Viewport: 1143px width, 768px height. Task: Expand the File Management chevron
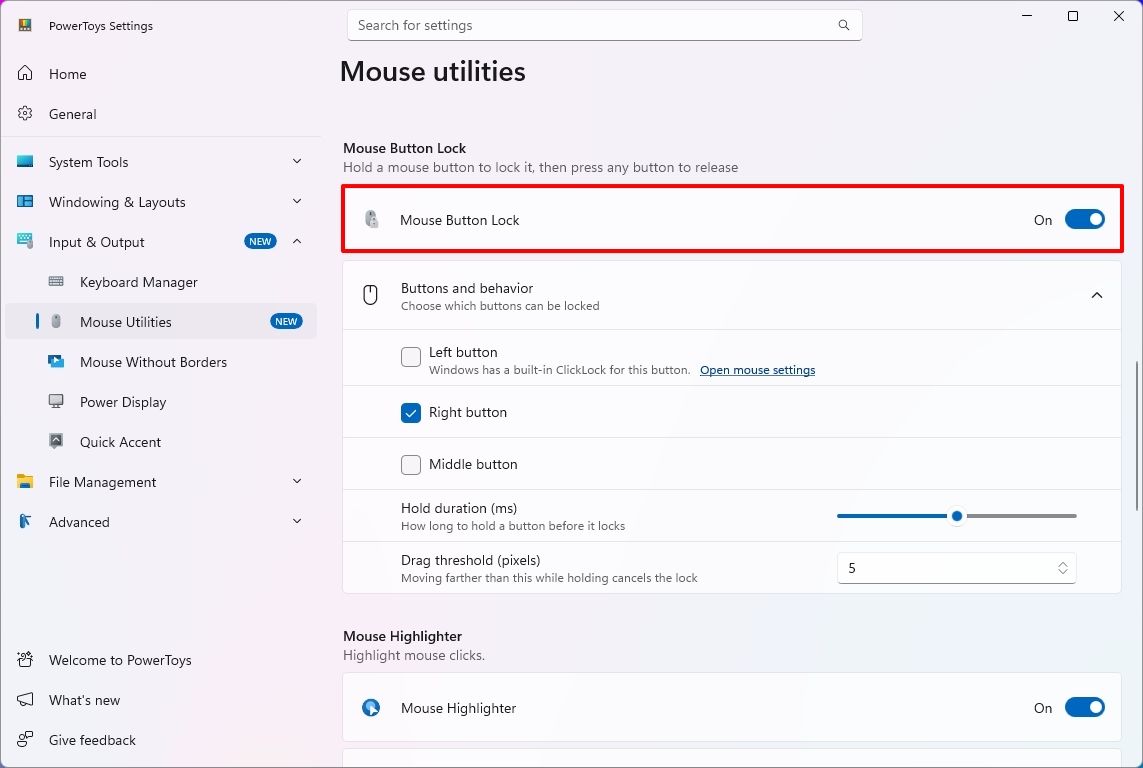(x=297, y=481)
